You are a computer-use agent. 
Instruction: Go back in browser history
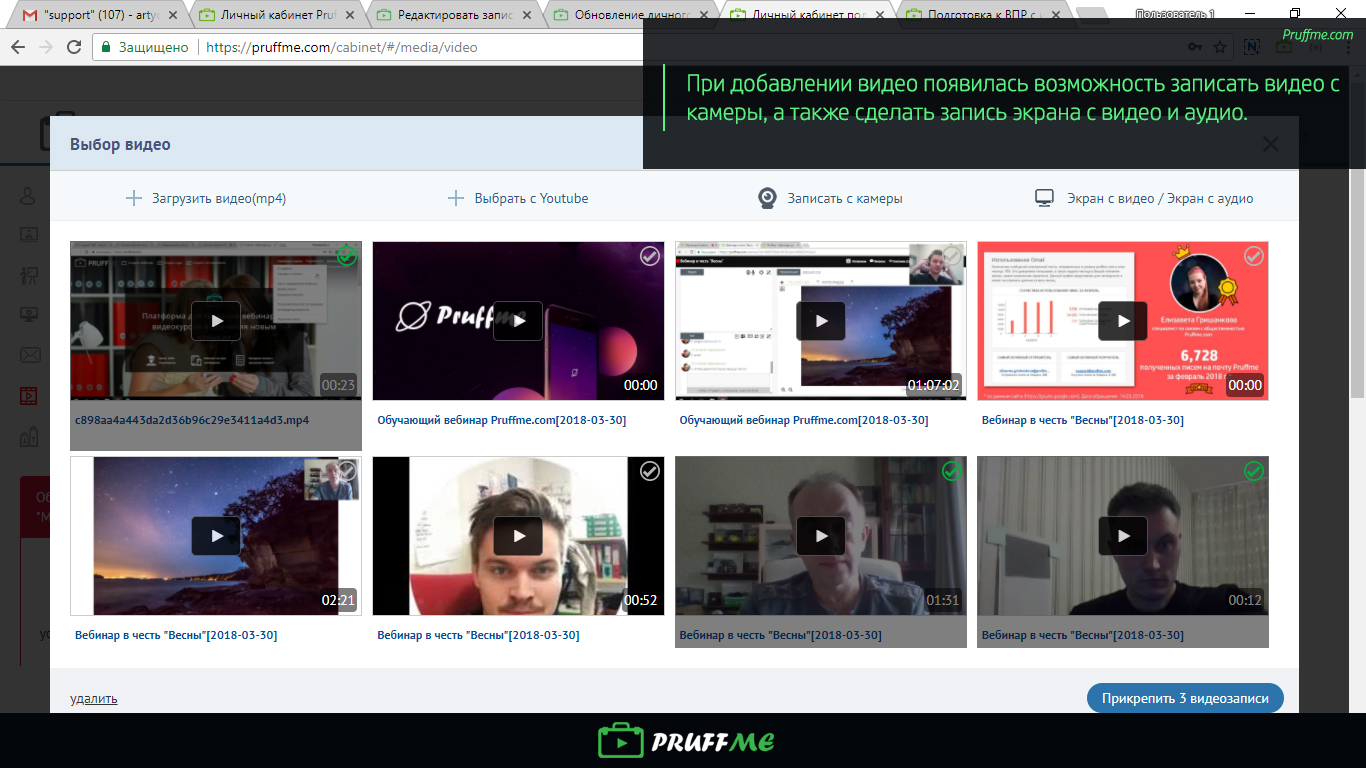(x=18, y=47)
